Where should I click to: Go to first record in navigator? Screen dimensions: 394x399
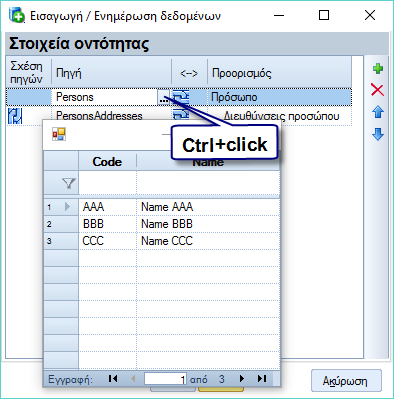pos(113,379)
